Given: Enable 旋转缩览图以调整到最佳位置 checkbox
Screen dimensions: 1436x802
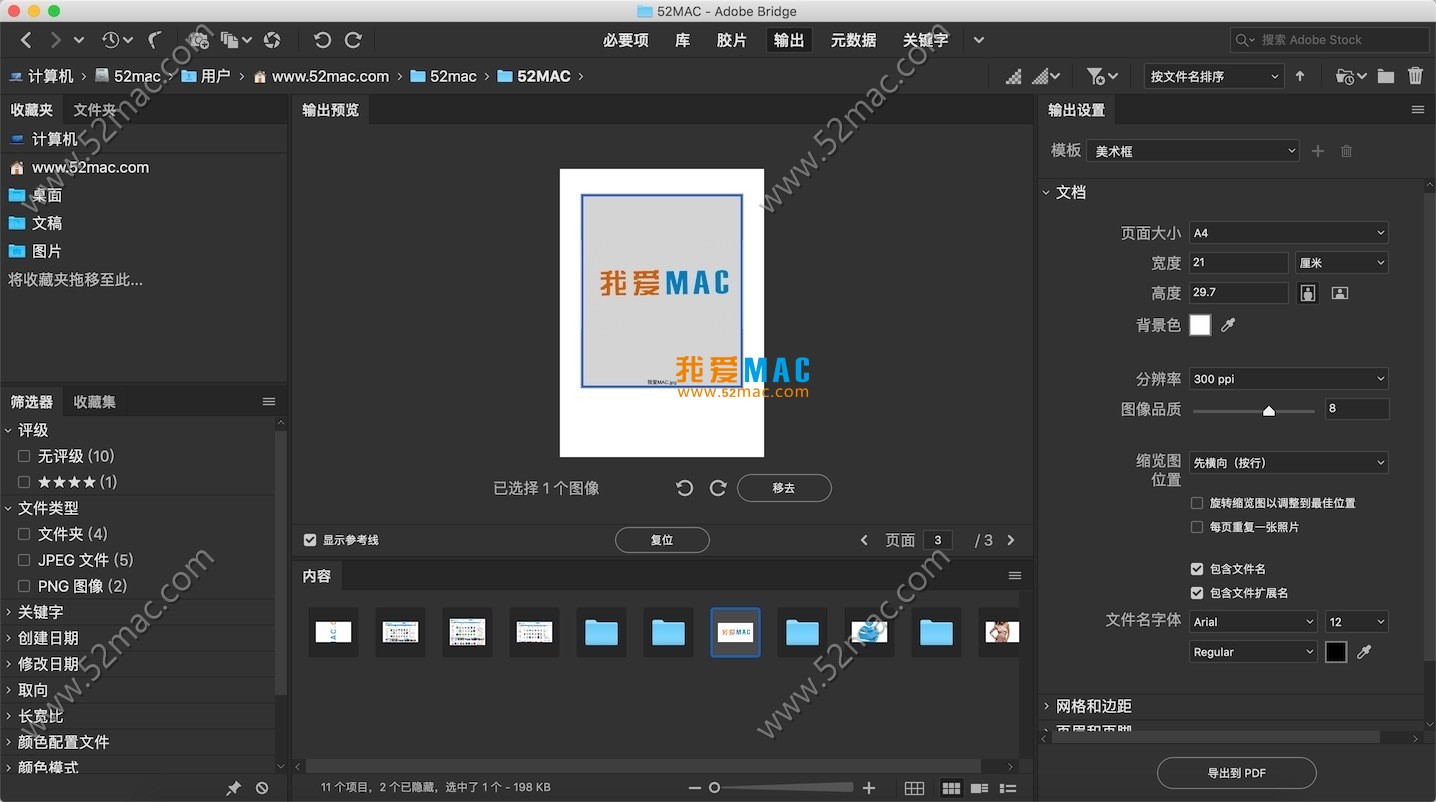Looking at the screenshot, I should 1197,503.
